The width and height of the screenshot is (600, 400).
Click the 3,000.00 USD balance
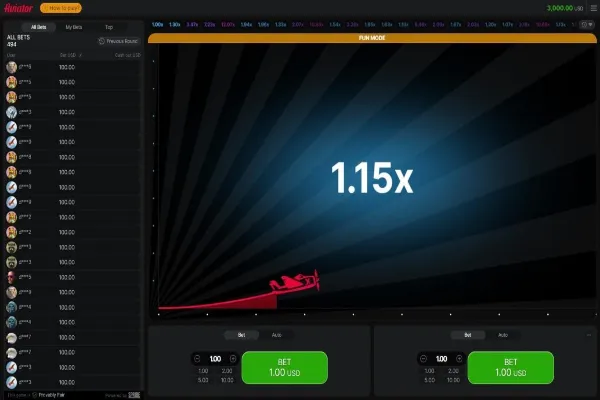(565, 8)
